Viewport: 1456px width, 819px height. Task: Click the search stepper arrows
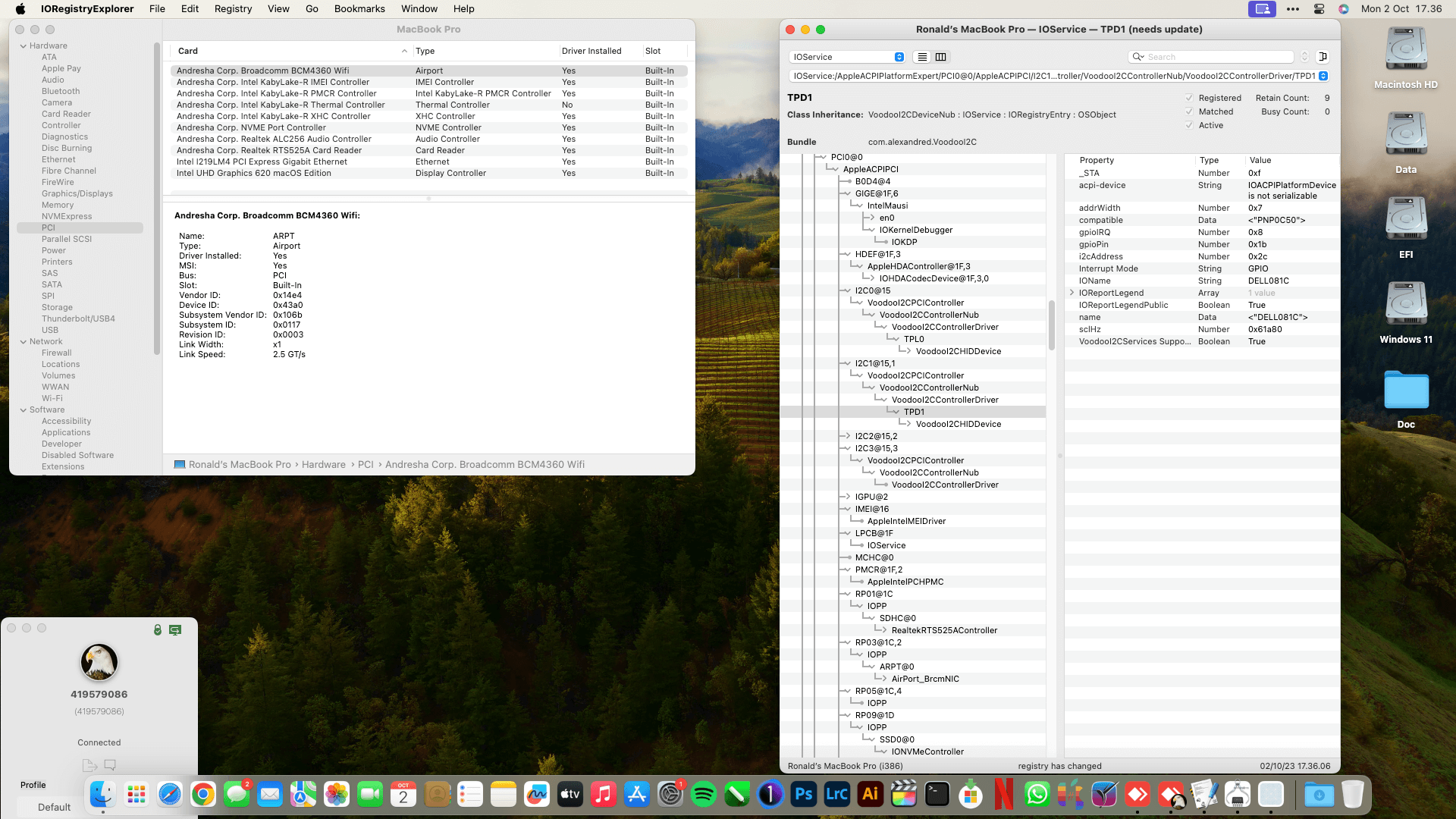[x=1304, y=57]
